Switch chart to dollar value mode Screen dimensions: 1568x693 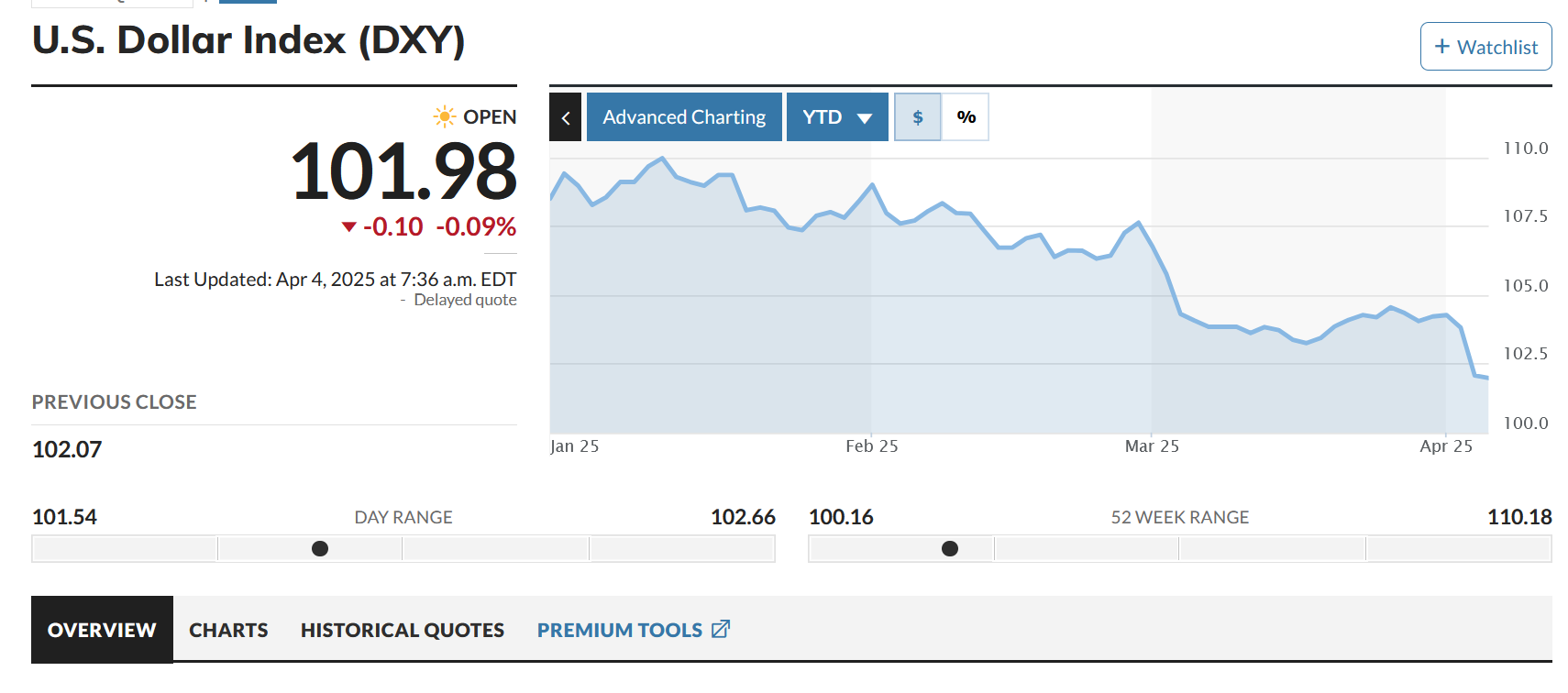click(x=918, y=117)
